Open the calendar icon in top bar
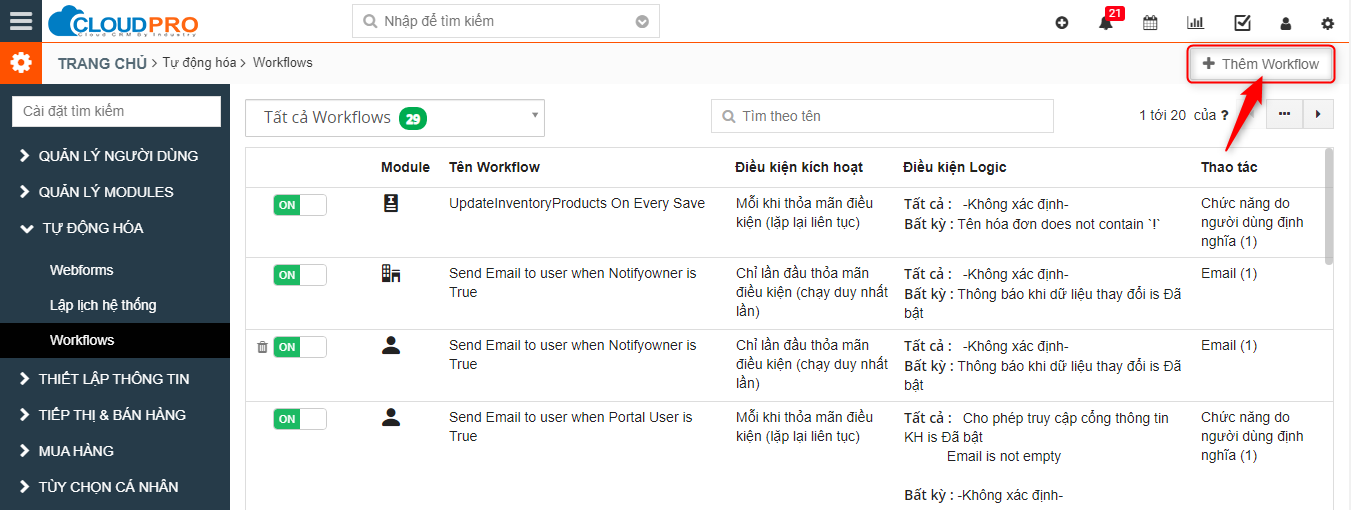 tap(1150, 22)
